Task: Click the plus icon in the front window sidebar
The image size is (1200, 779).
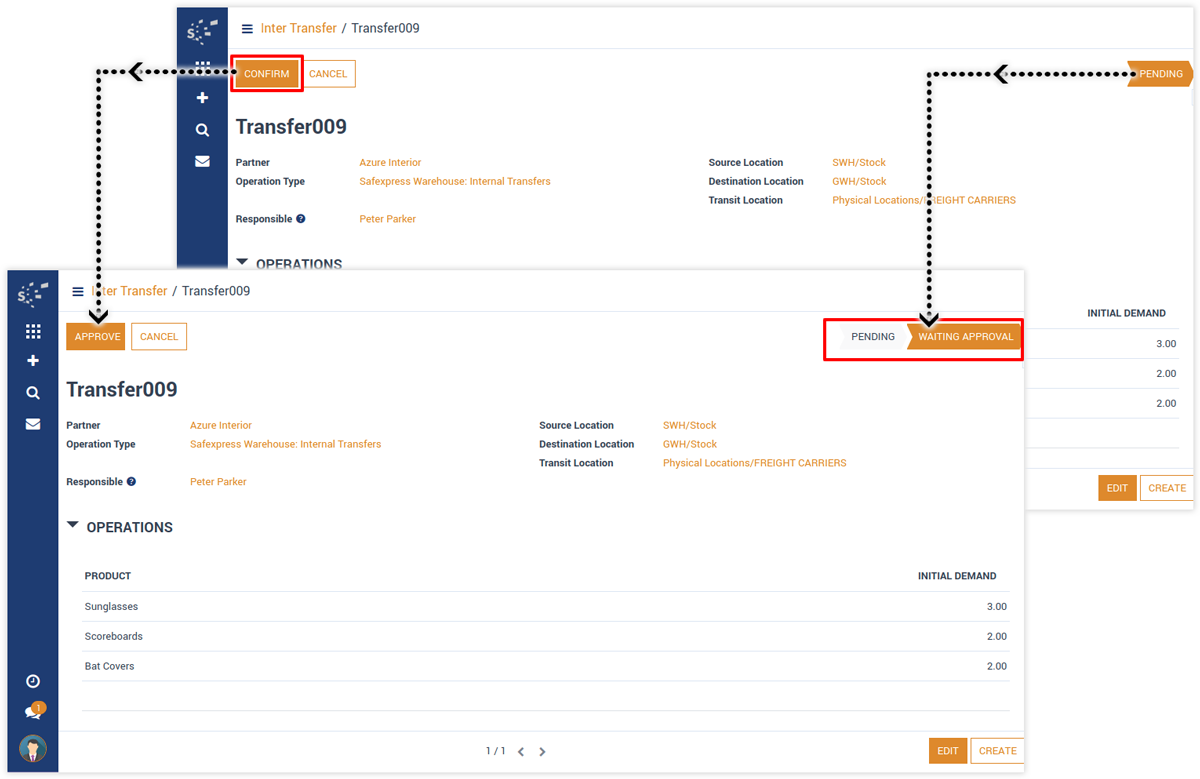Action: [x=33, y=361]
